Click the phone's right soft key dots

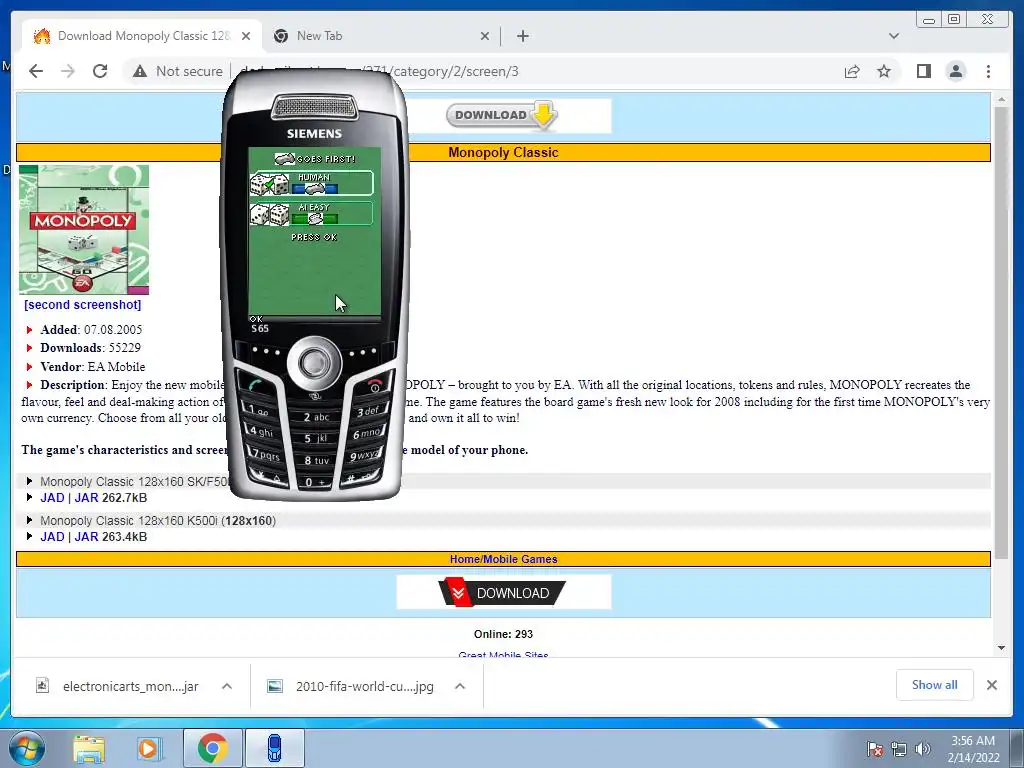click(x=363, y=352)
